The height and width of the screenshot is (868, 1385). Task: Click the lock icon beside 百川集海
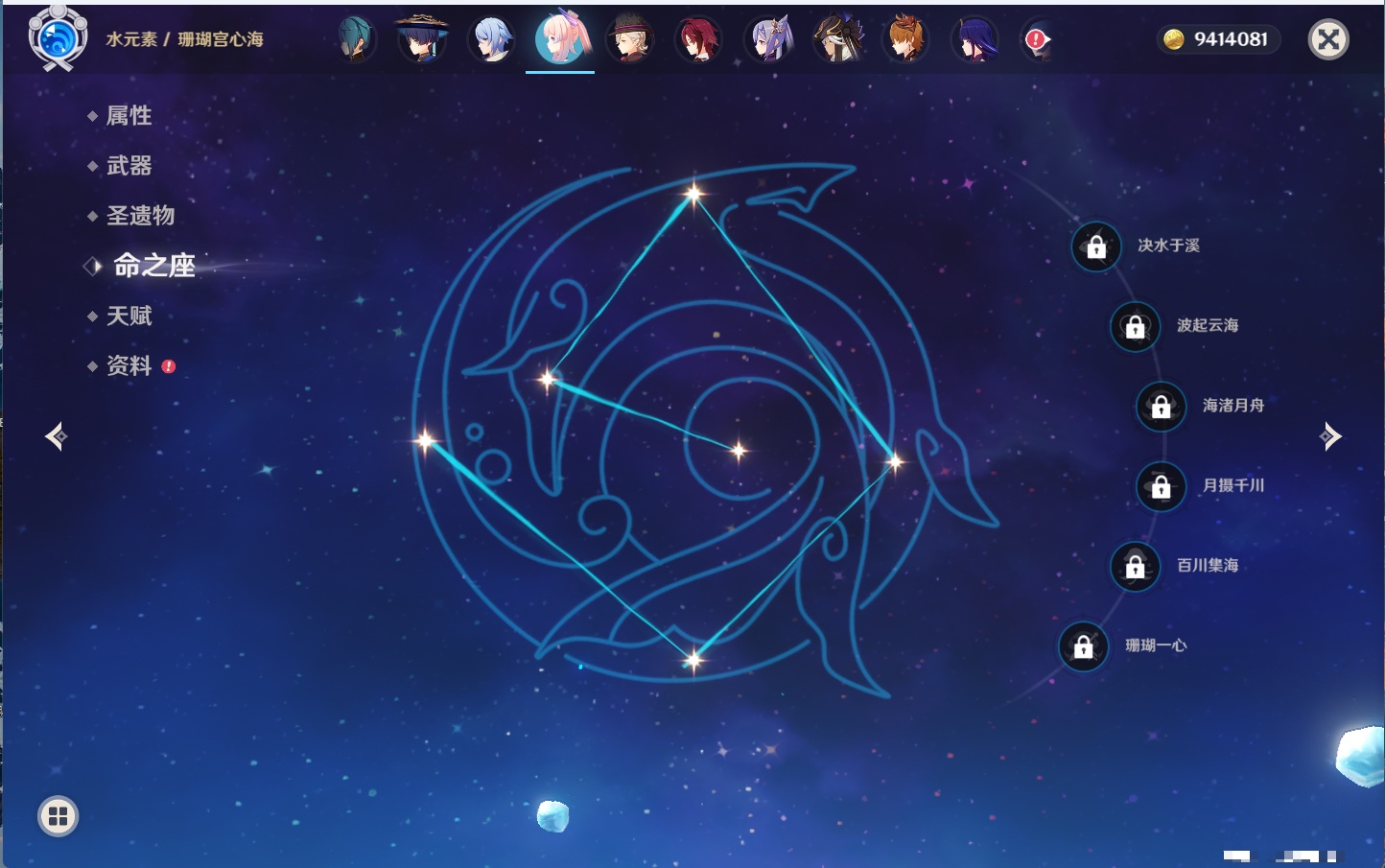pos(1135,566)
